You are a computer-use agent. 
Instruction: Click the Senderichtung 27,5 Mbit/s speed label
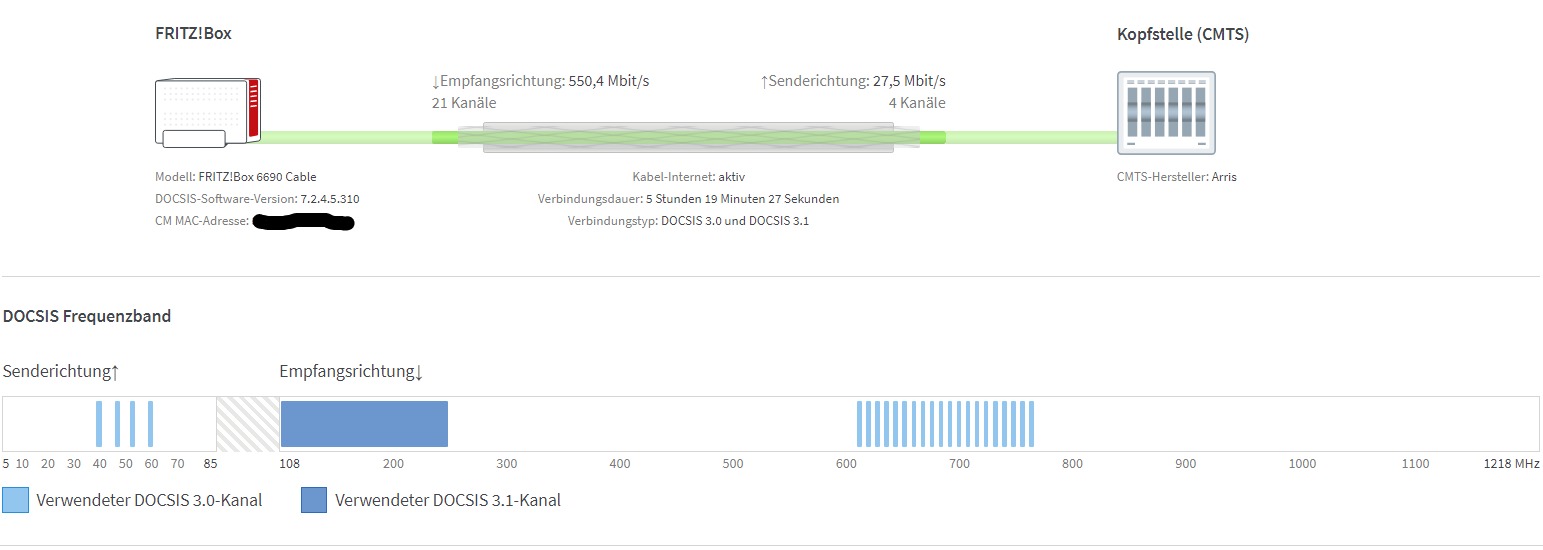click(x=853, y=81)
